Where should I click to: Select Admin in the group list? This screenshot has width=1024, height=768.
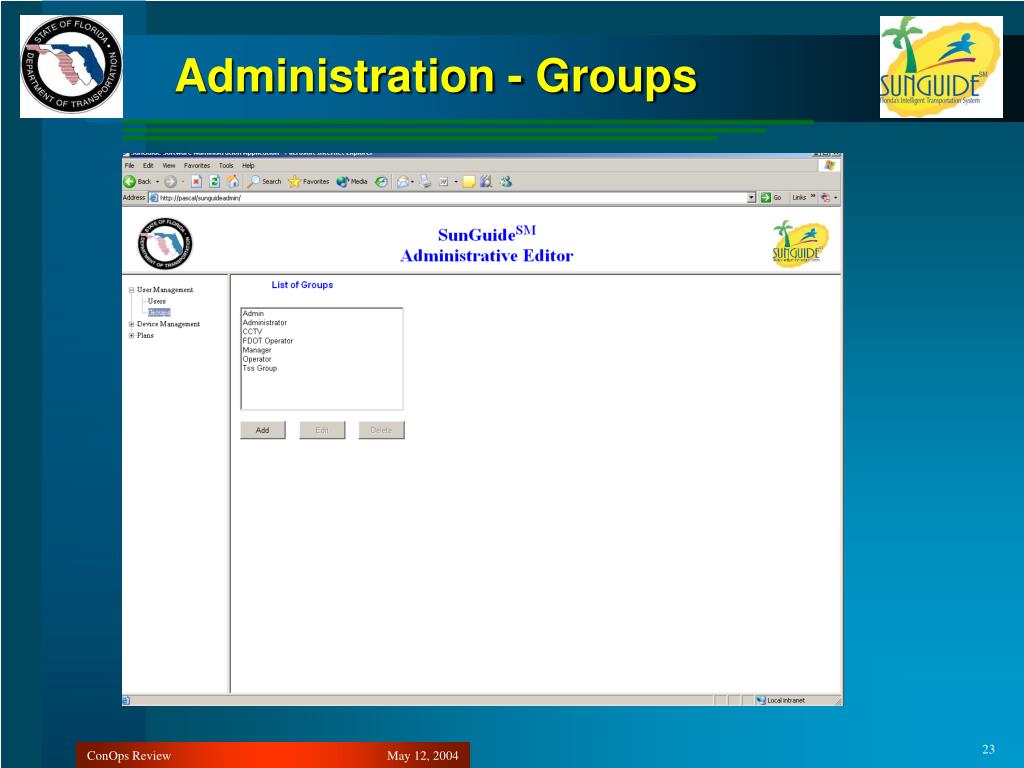coord(253,313)
